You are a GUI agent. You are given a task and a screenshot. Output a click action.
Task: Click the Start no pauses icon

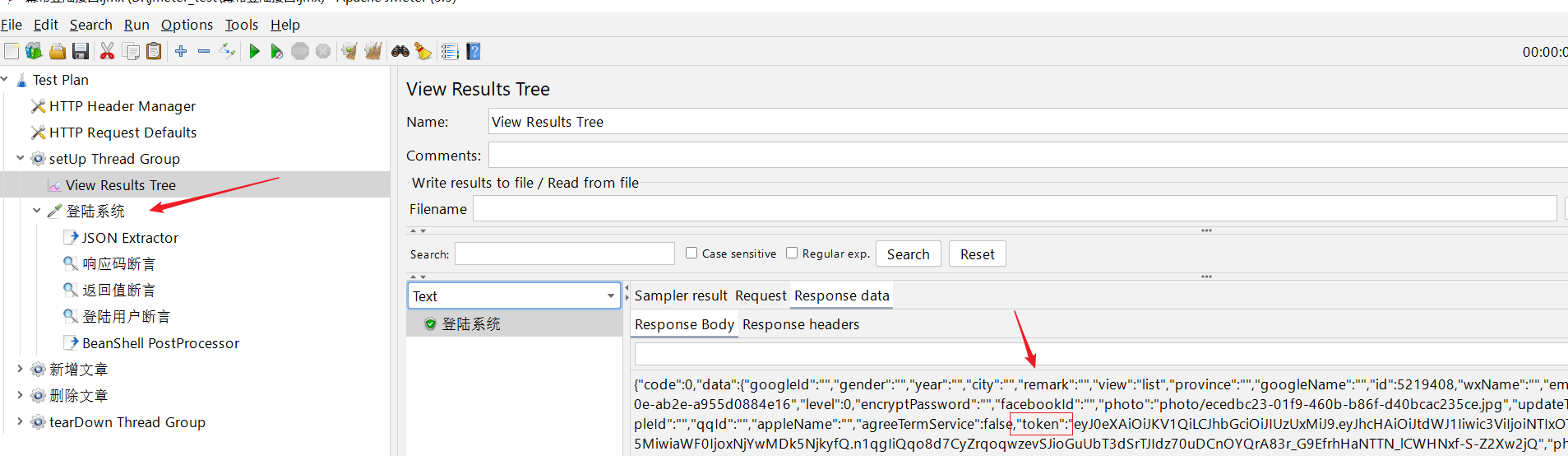[x=277, y=52]
